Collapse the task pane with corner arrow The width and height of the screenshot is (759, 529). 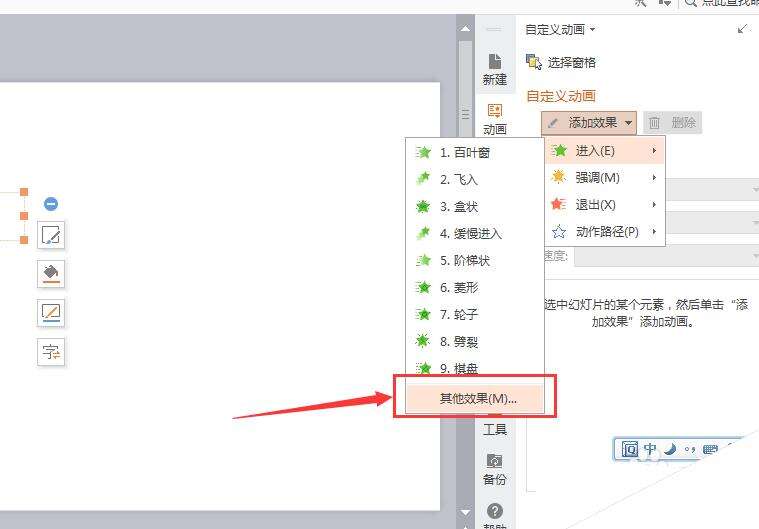[742, 29]
